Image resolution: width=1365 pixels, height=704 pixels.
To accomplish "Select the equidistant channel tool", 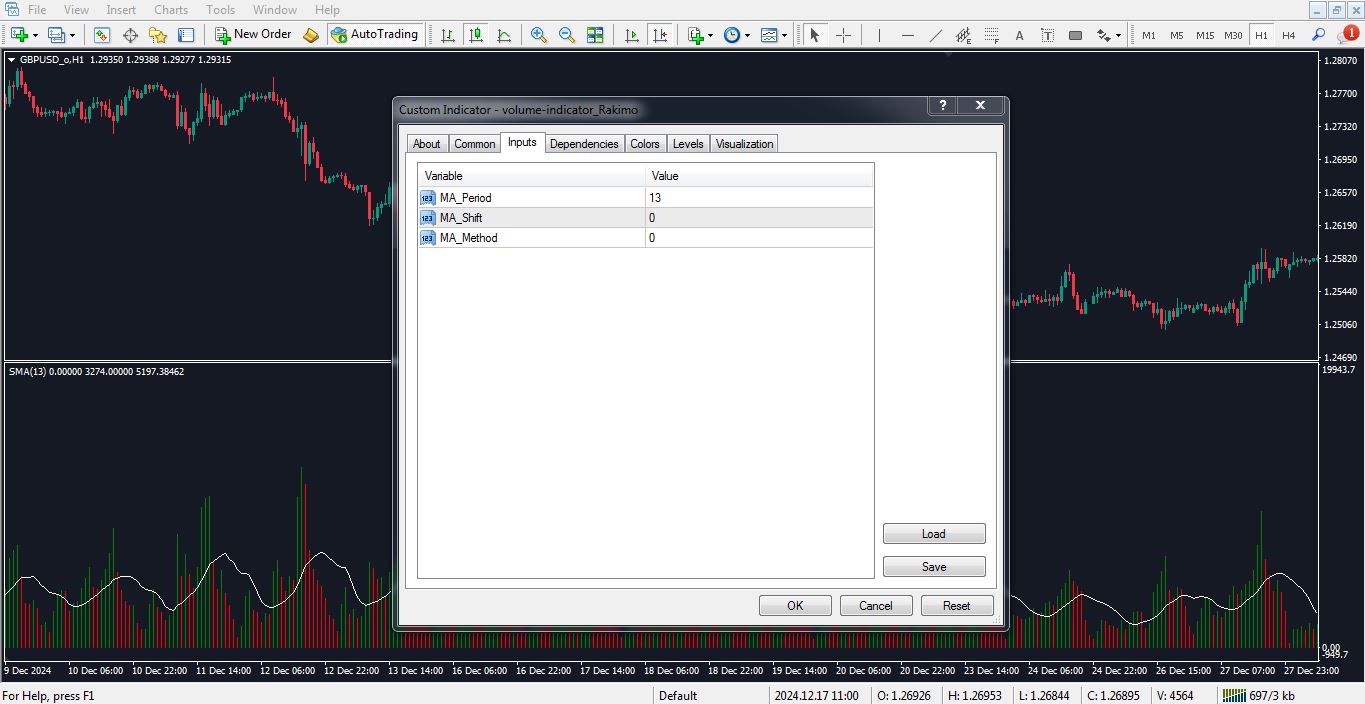I will point(963,35).
